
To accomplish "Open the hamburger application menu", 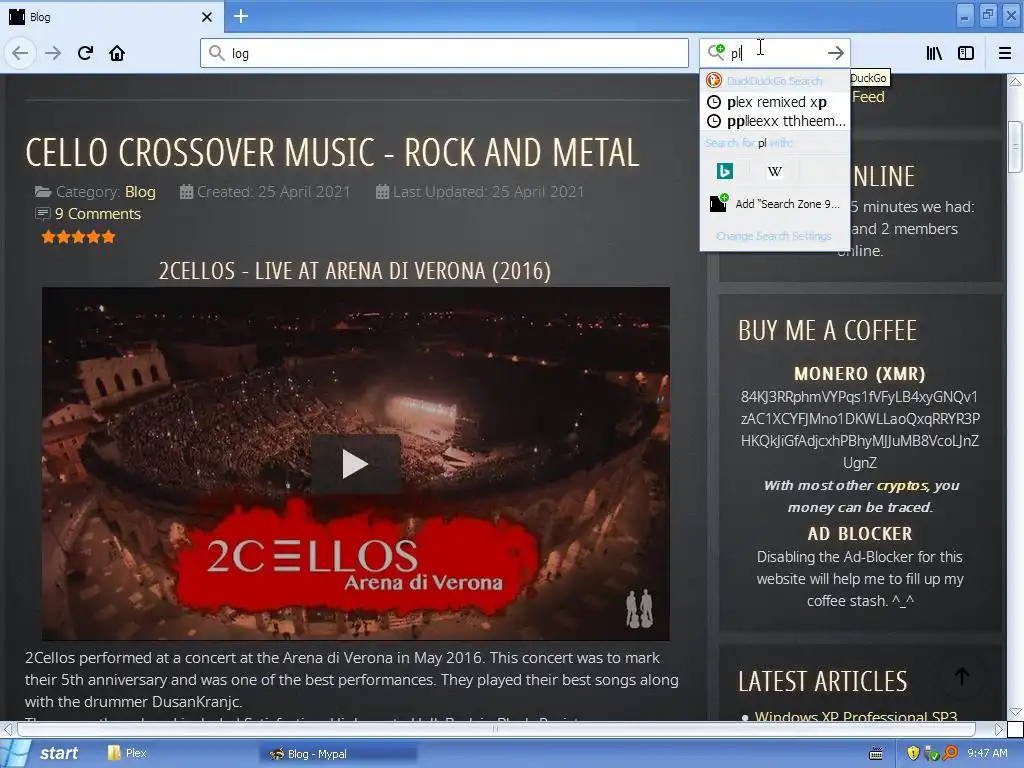I will pos(1004,53).
